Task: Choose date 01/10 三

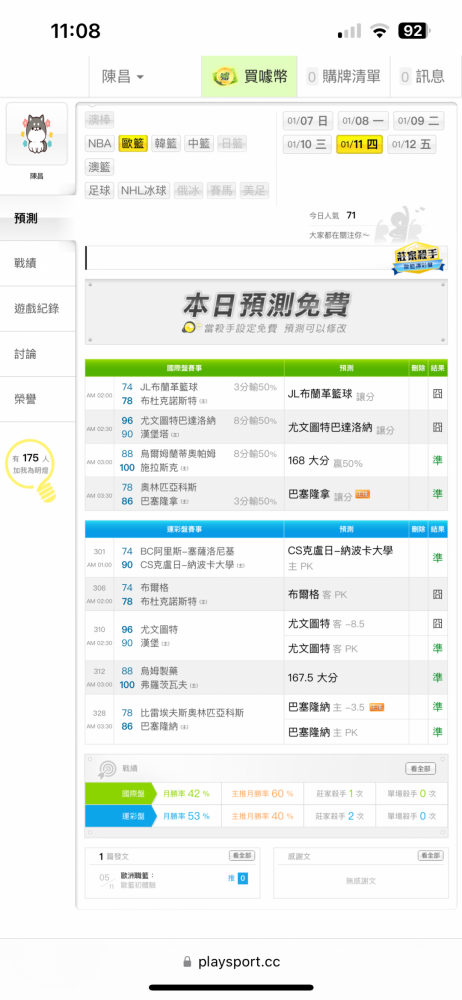Action: pyautogui.click(x=307, y=145)
